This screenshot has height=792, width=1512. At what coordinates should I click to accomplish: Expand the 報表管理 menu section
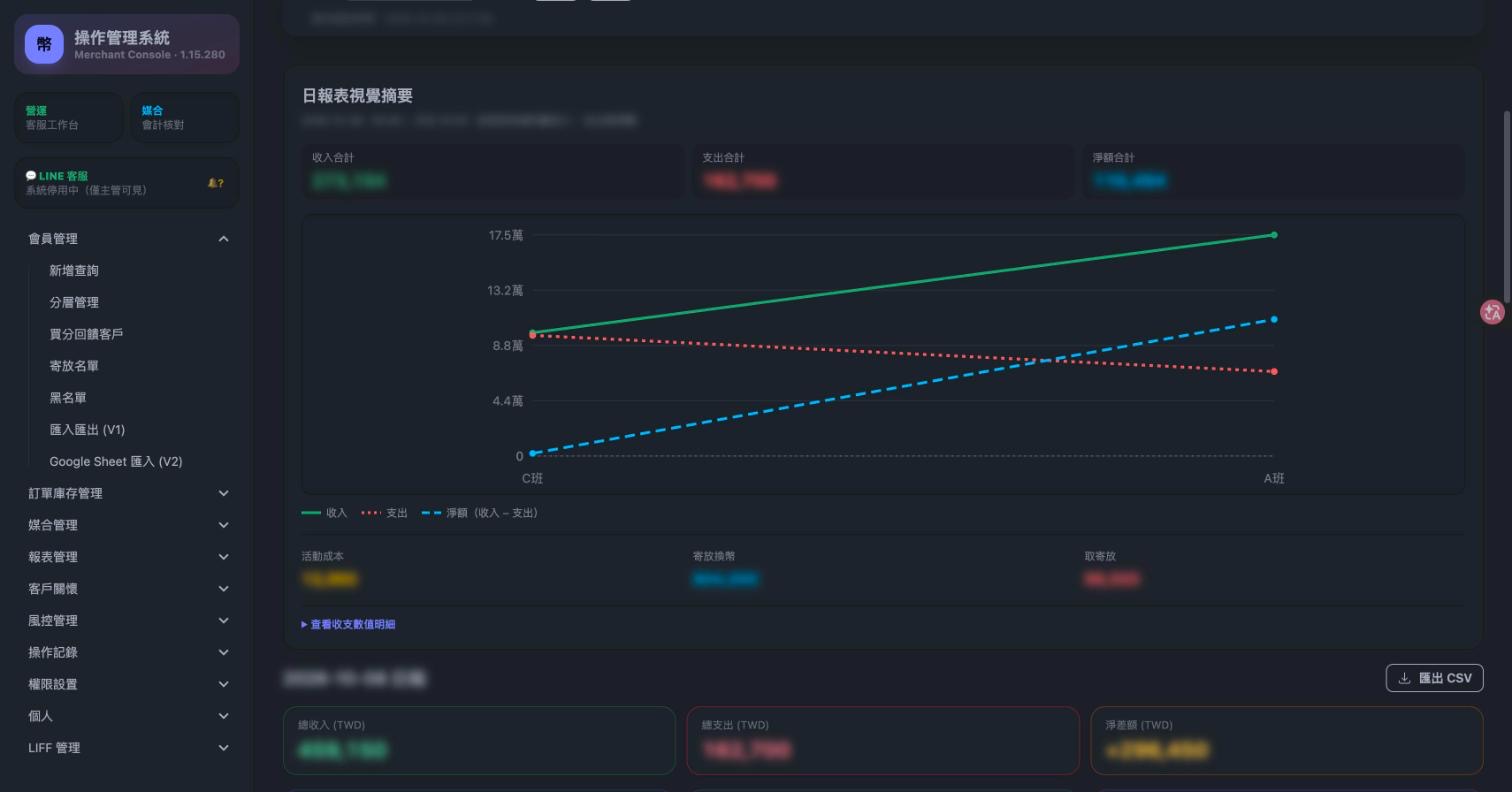pyautogui.click(x=128, y=557)
